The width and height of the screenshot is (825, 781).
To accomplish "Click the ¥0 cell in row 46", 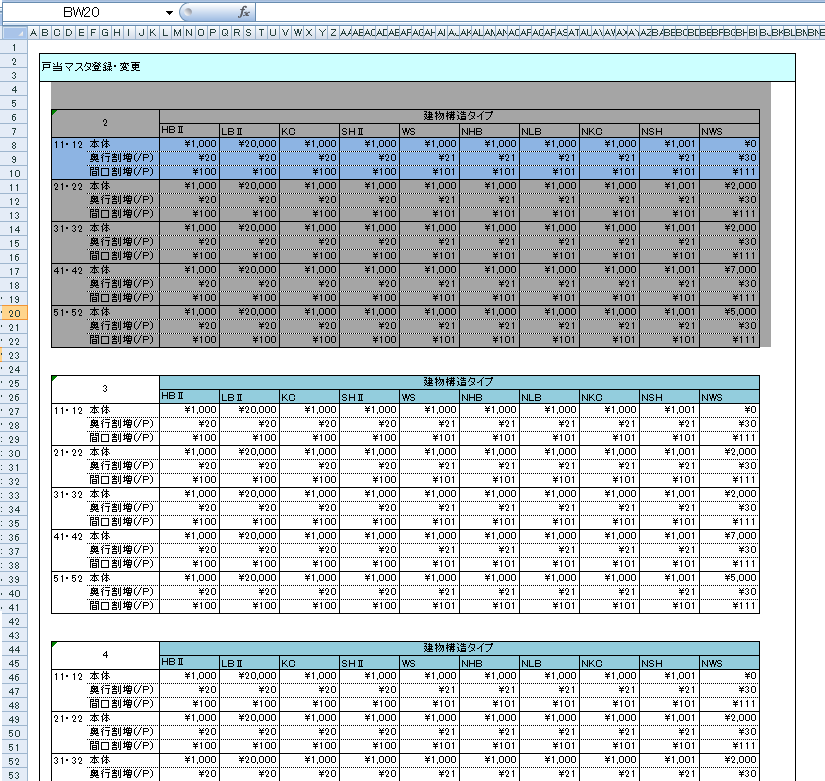I will click(x=729, y=676).
